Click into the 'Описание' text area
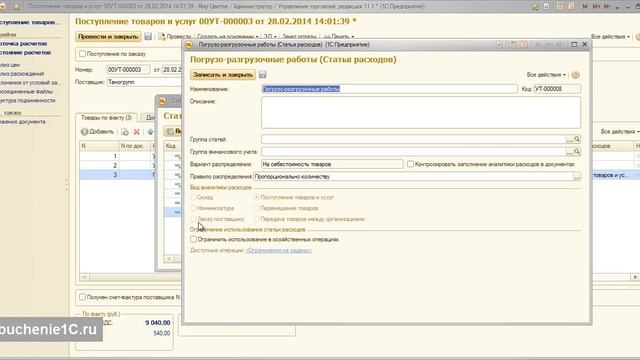The width and height of the screenshot is (640, 360). tap(421, 112)
